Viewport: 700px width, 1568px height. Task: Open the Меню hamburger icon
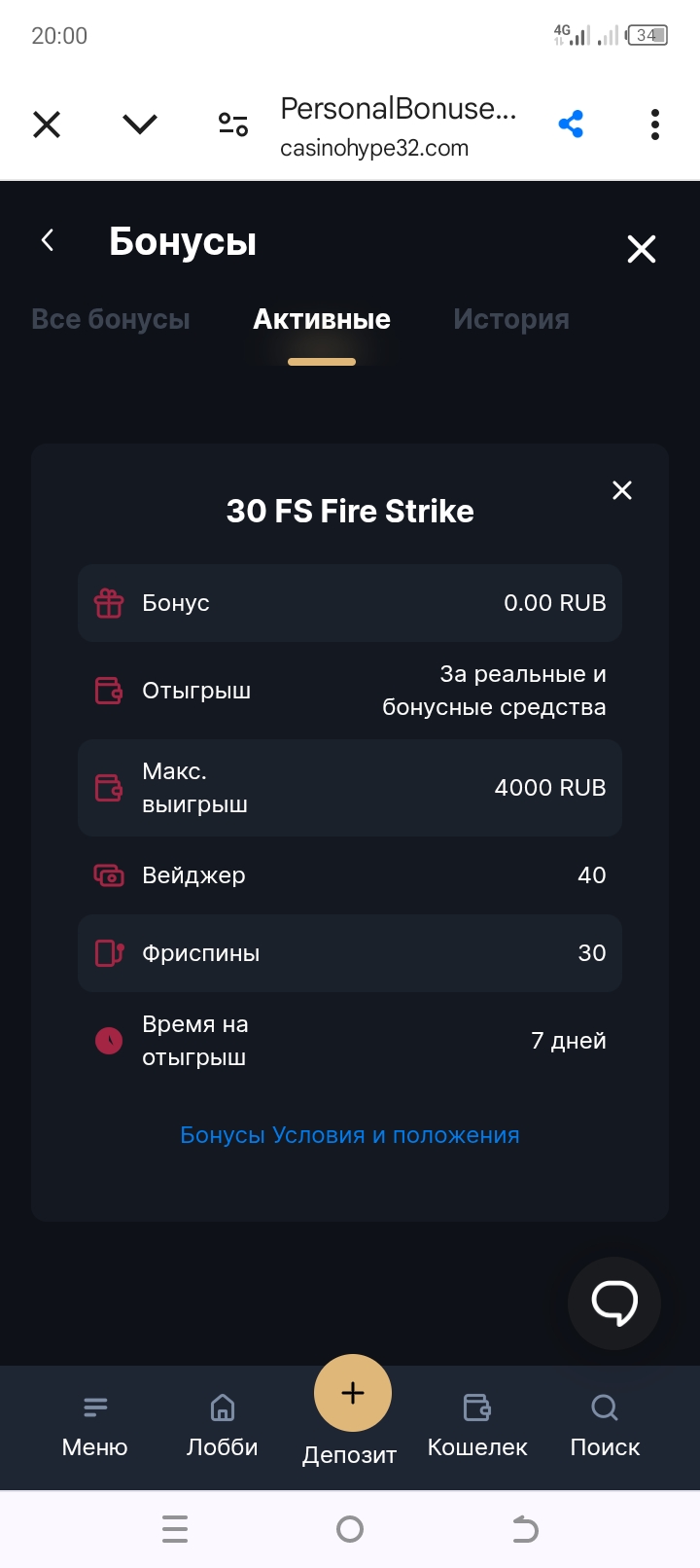(x=95, y=1408)
